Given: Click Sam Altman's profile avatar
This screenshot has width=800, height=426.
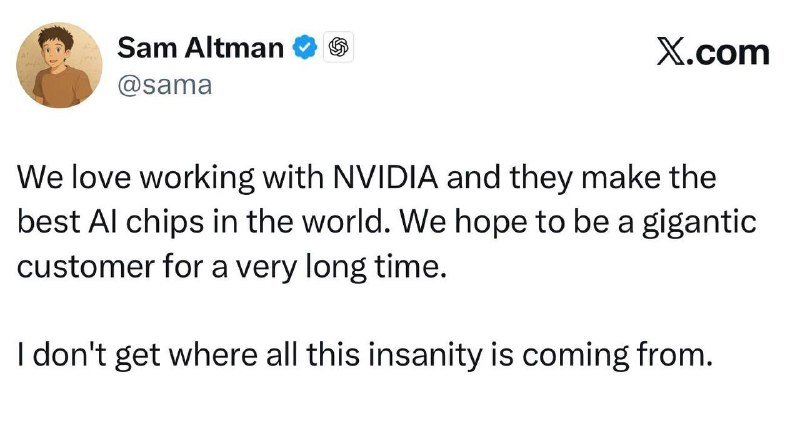Looking at the screenshot, I should (61, 65).
